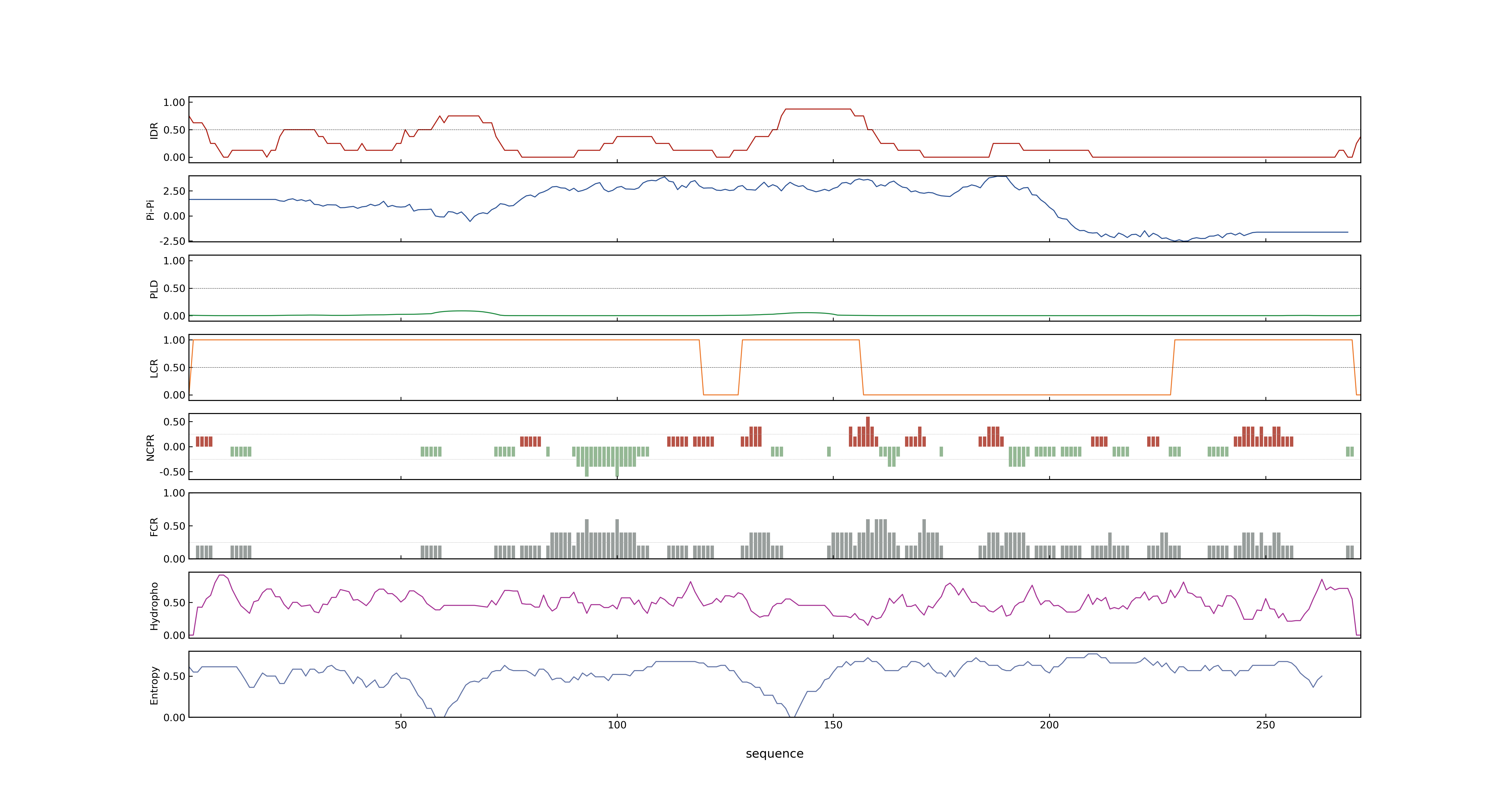Click the -0.50 tick on NCPR axis
The height and width of the screenshot is (806, 1512).
(172, 472)
